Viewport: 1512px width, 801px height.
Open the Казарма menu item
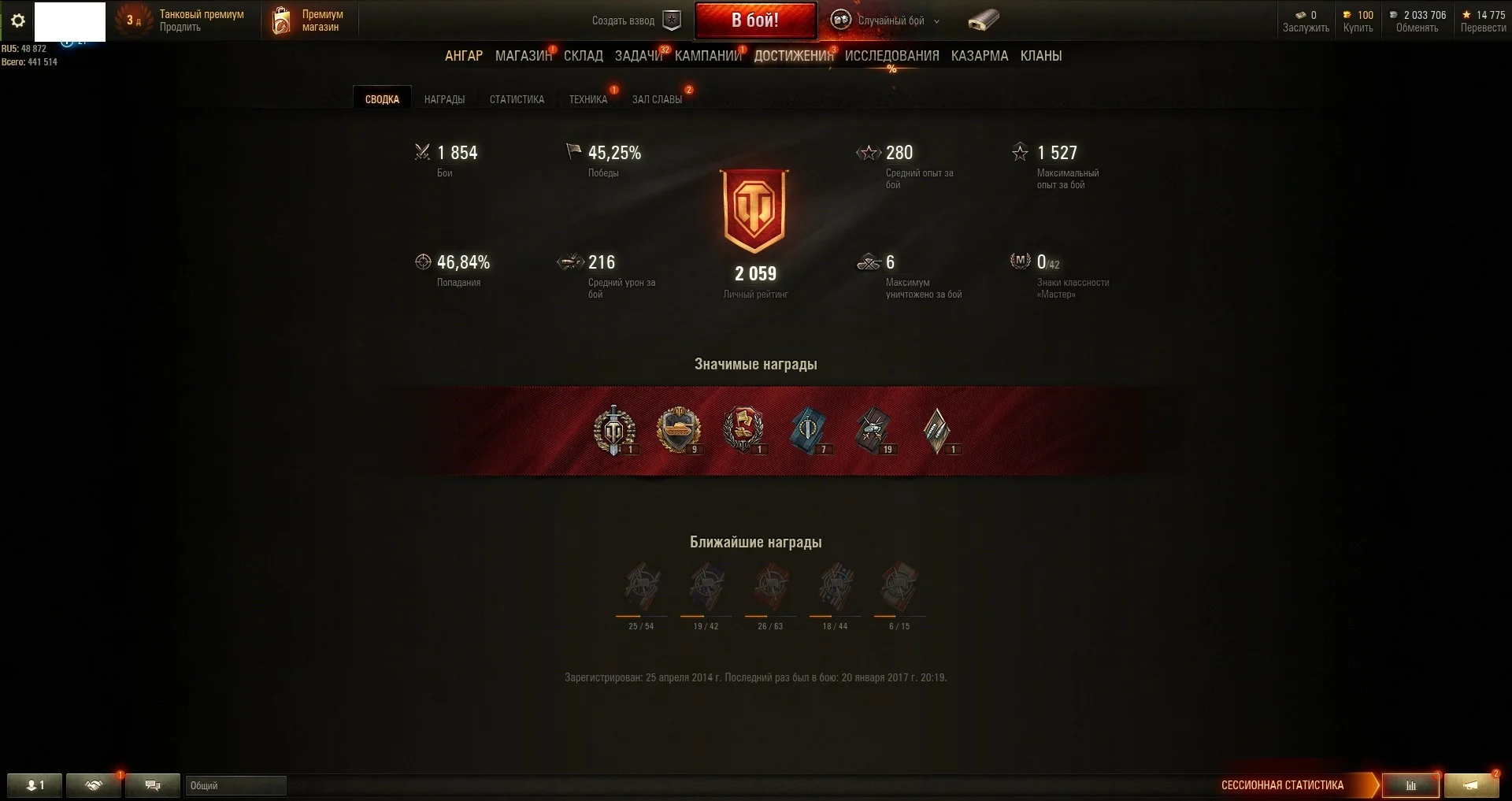coord(979,56)
